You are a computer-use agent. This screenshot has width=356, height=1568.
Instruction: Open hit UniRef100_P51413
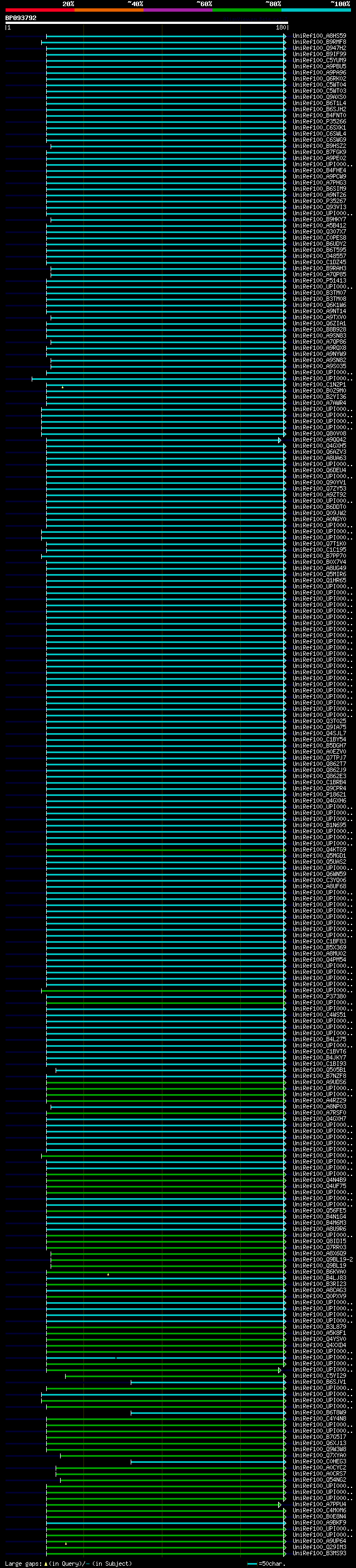point(319,280)
